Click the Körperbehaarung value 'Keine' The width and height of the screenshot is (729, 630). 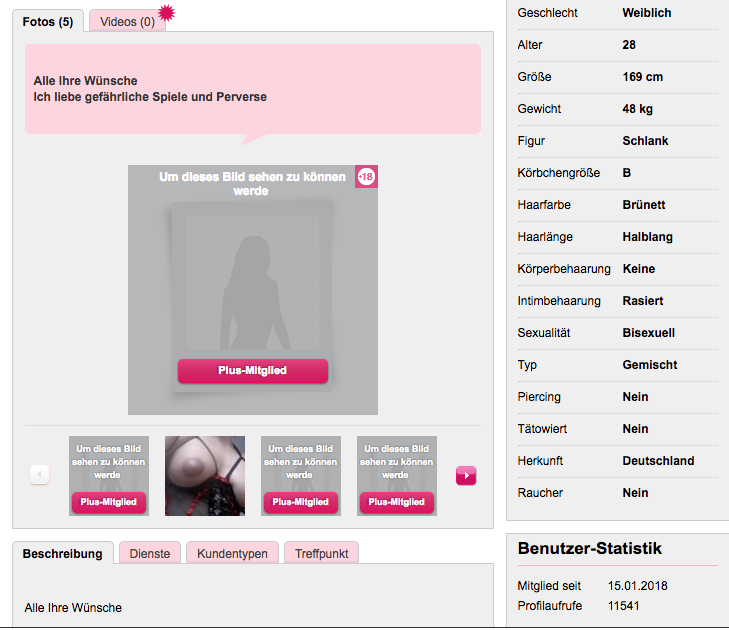639,269
